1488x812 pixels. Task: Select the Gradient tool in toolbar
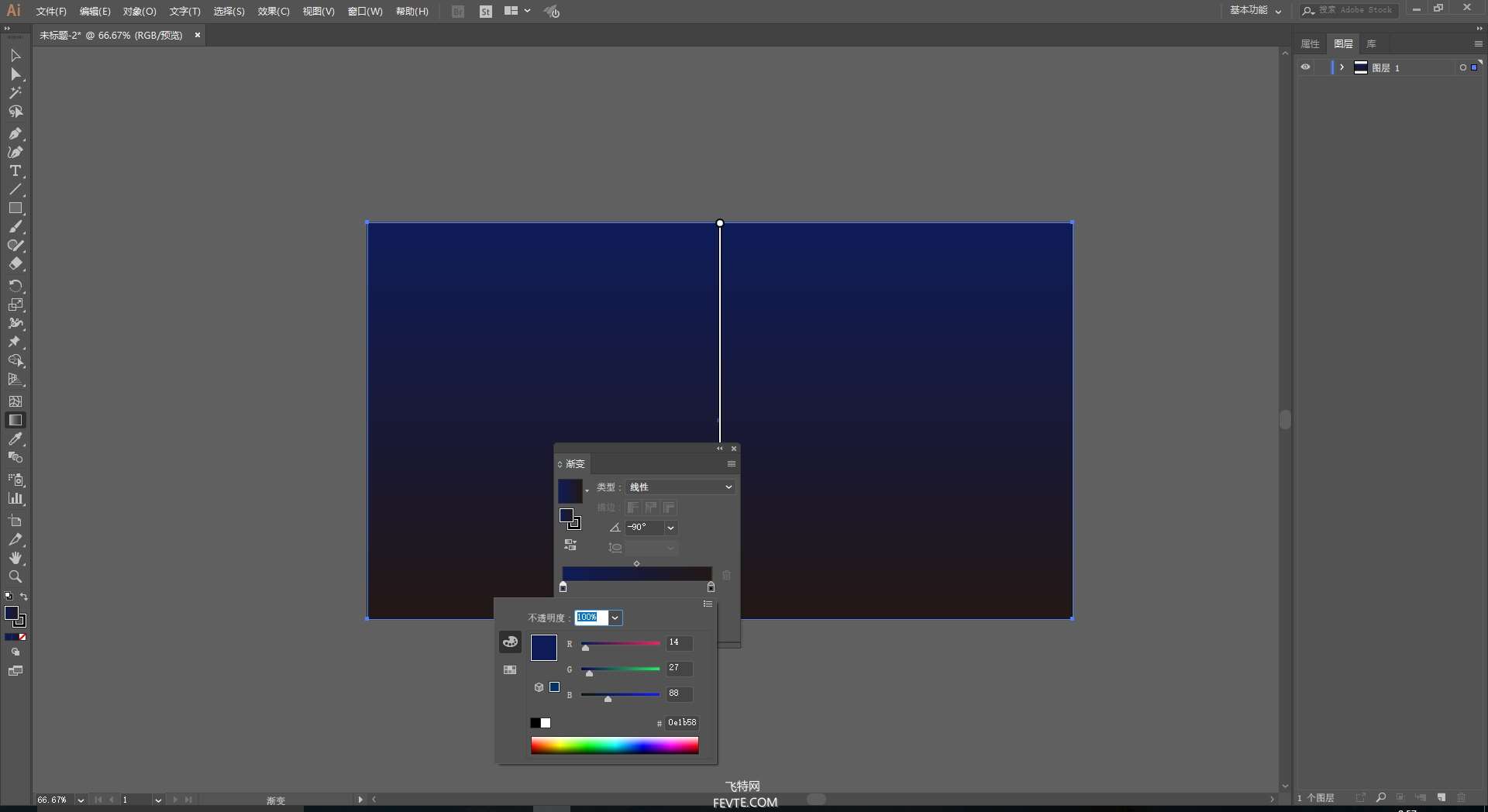pos(15,420)
